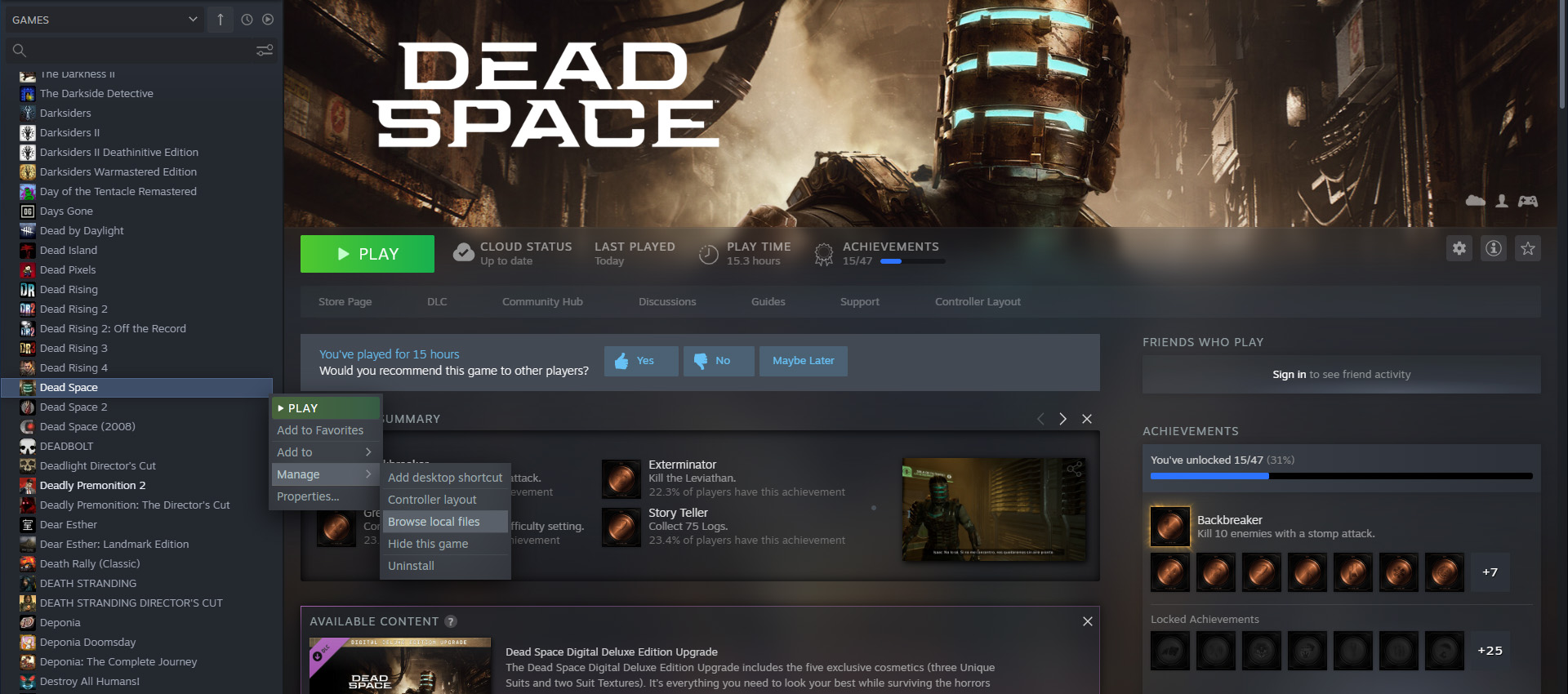Select Uninstall from the Manage submenu
Viewport: 1568px width, 694px height.
tap(445, 566)
